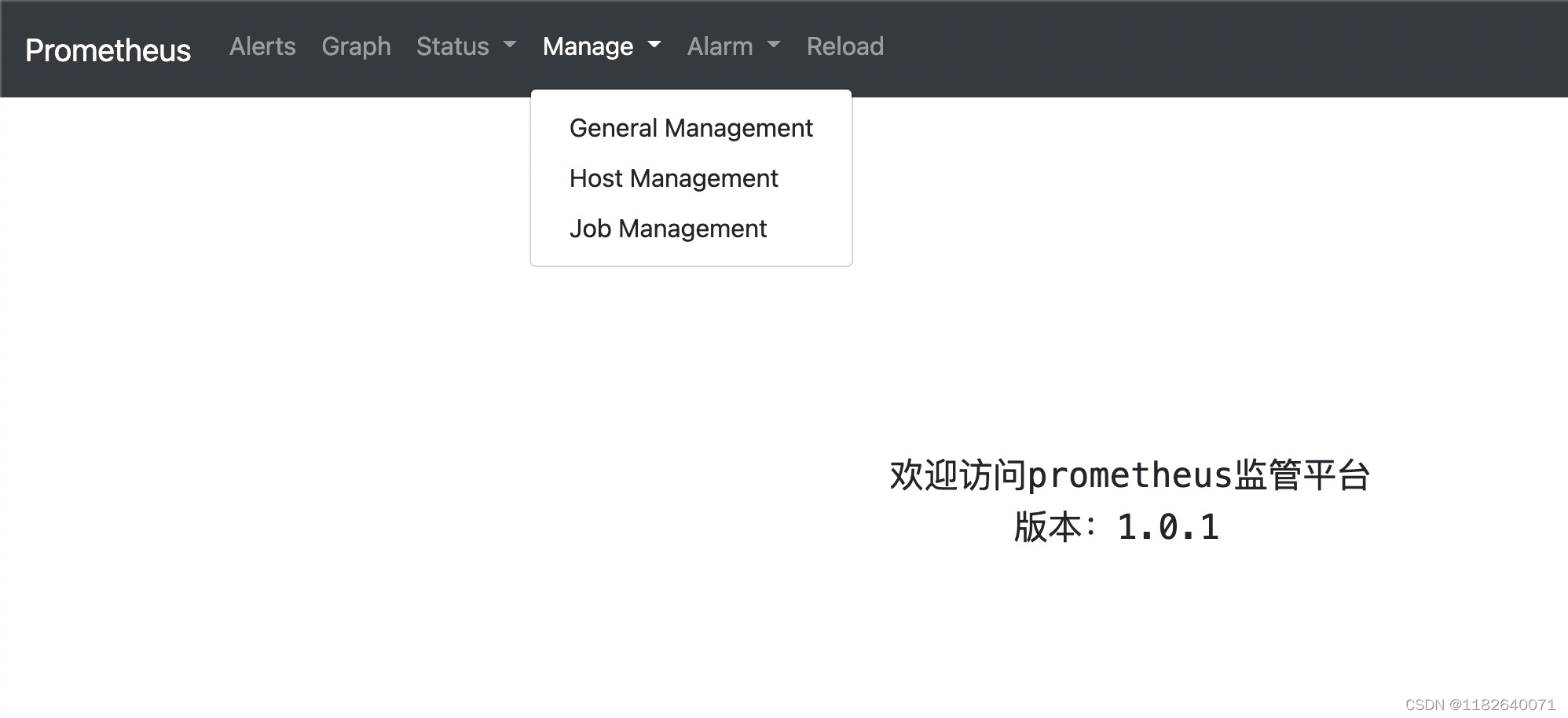Open the Job Management entry
Screen dimensions: 1568x718
click(691, 229)
